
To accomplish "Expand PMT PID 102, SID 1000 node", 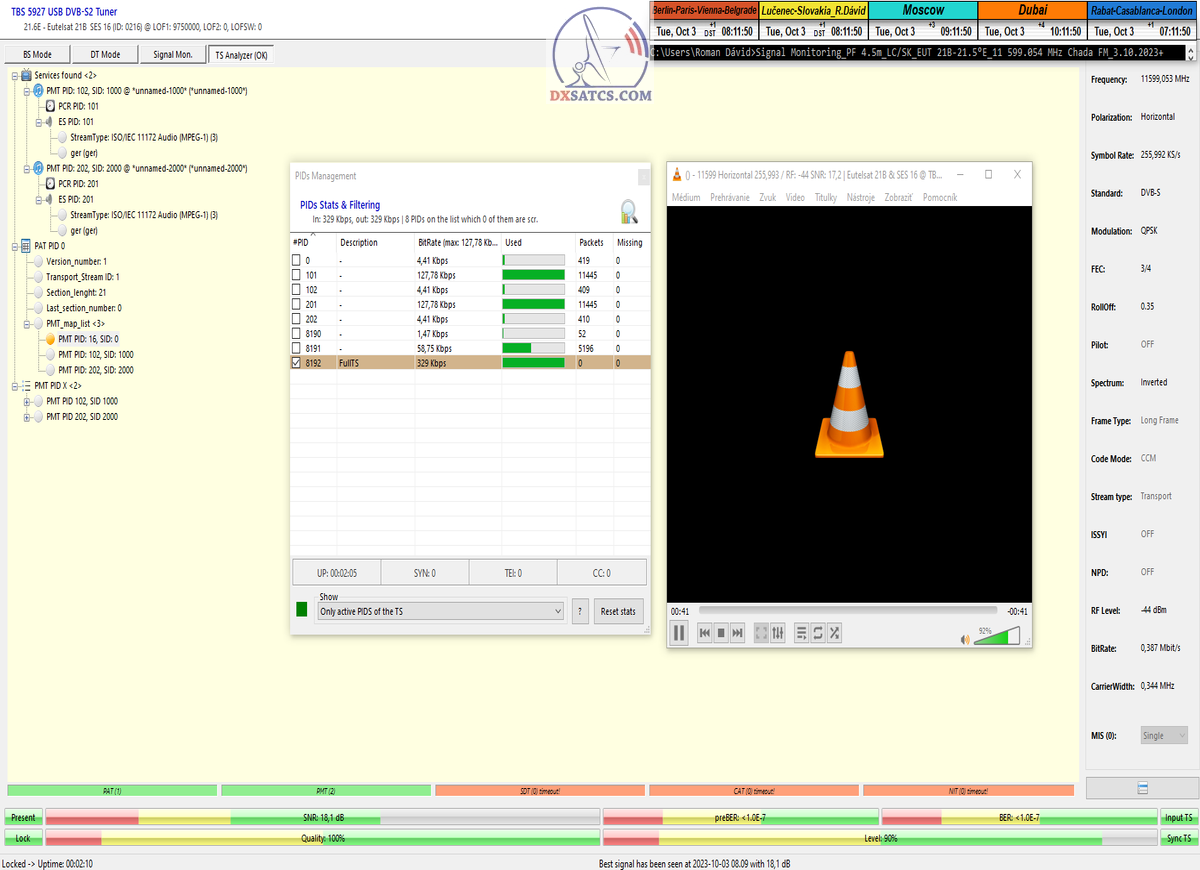I will pyautogui.click(x=26, y=401).
